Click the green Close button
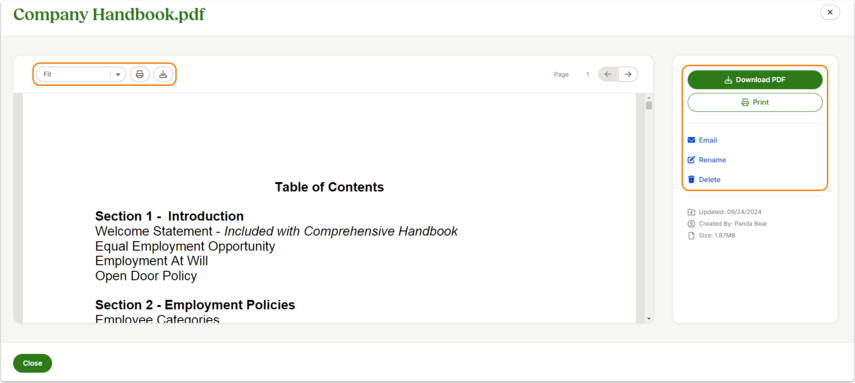Screen dimensions: 855x383 pos(32,363)
